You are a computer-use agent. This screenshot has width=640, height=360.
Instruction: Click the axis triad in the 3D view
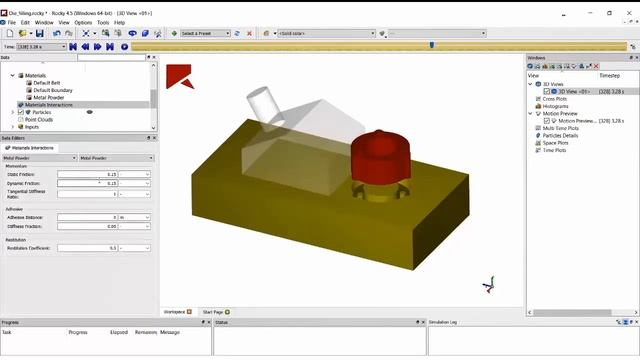pyautogui.click(x=489, y=284)
